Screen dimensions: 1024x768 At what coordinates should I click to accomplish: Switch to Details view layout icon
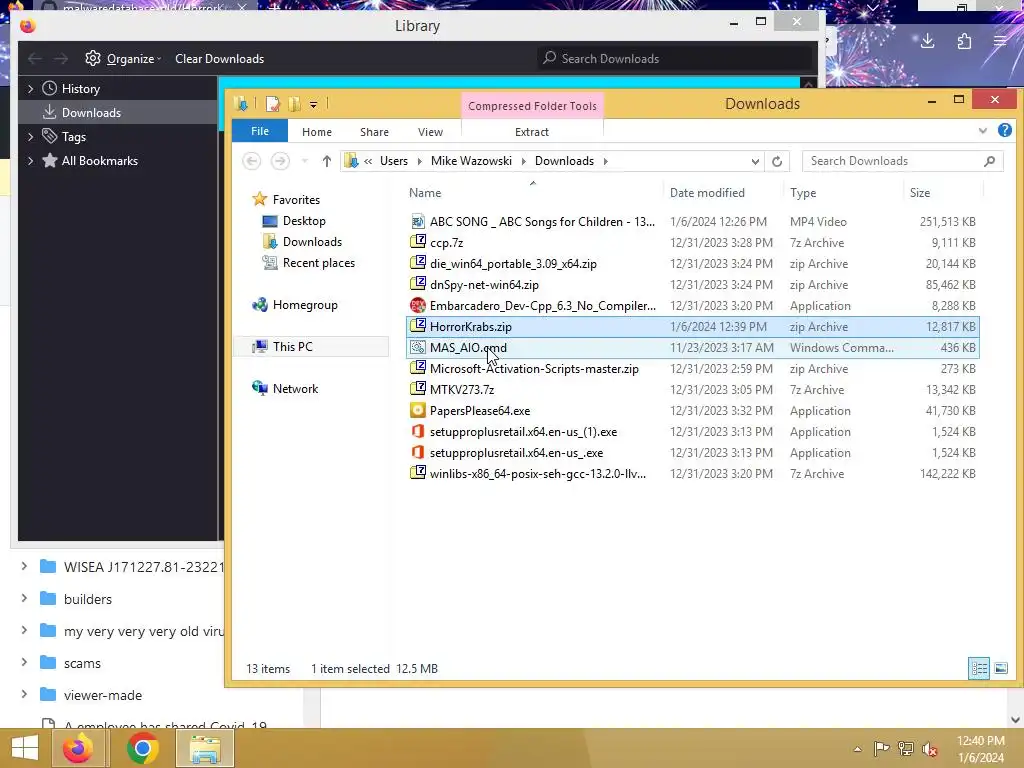978,668
